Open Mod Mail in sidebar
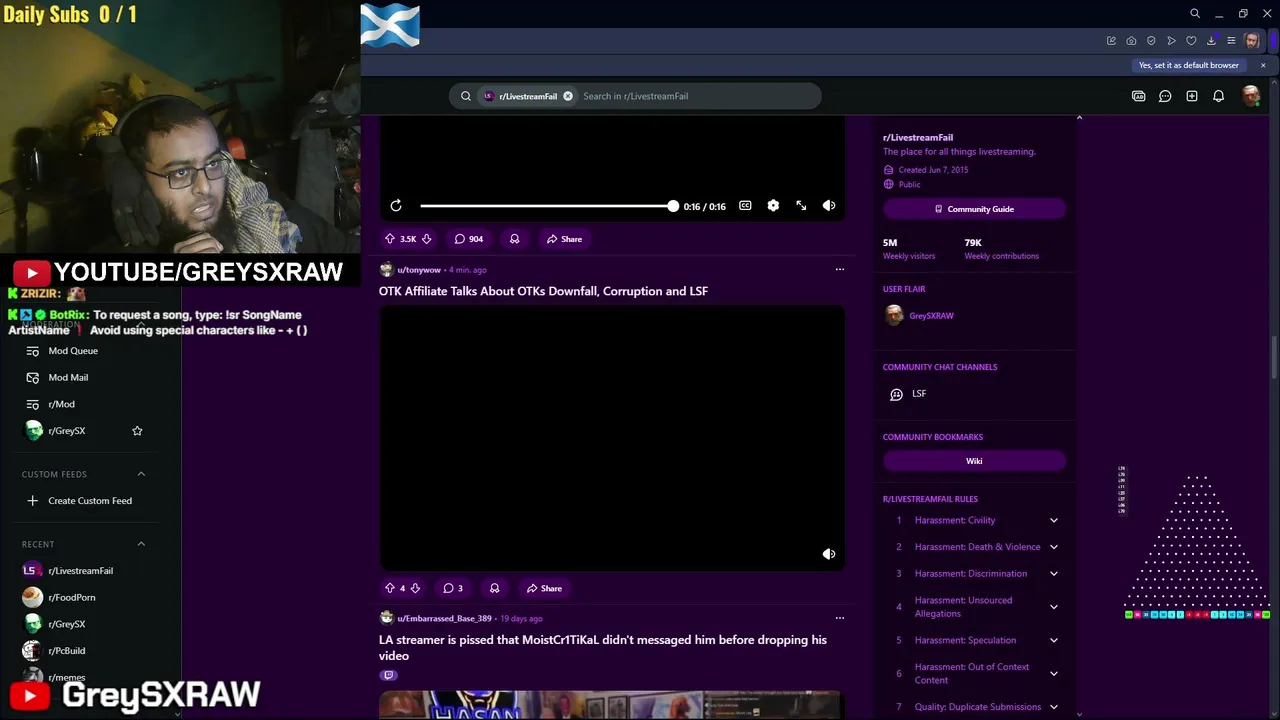 click(68, 378)
